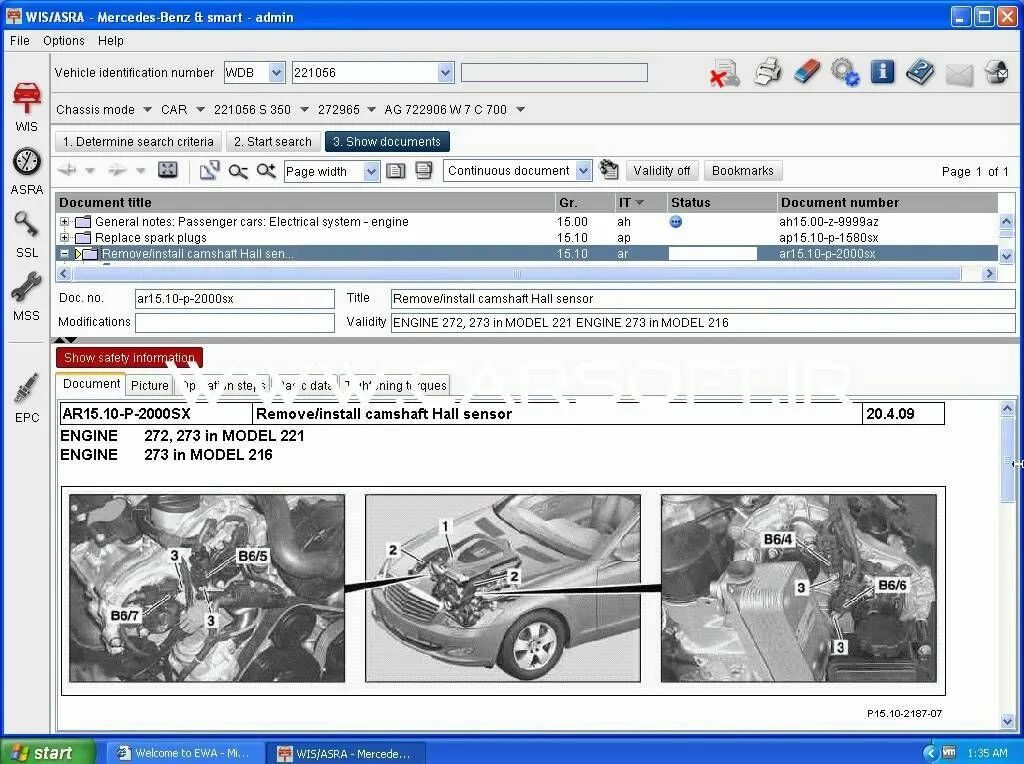Open the forward arrow history dropdown
This screenshot has width=1024, height=764.
click(x=140, y=170)
